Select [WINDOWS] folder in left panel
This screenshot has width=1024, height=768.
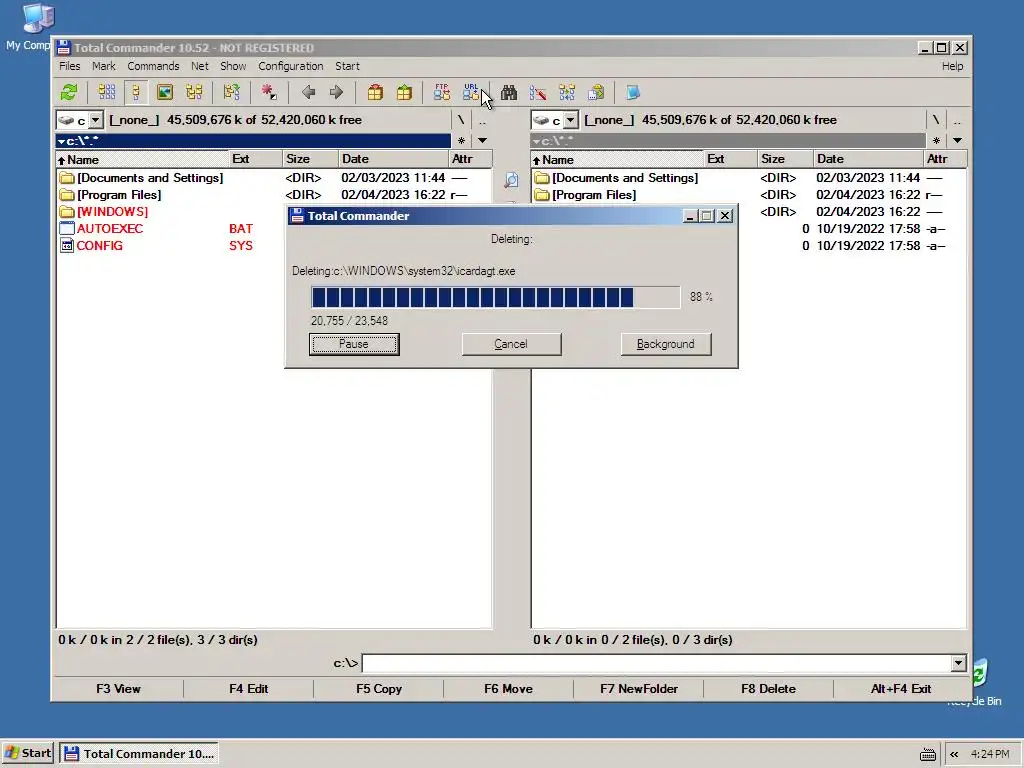pos(112,212)
